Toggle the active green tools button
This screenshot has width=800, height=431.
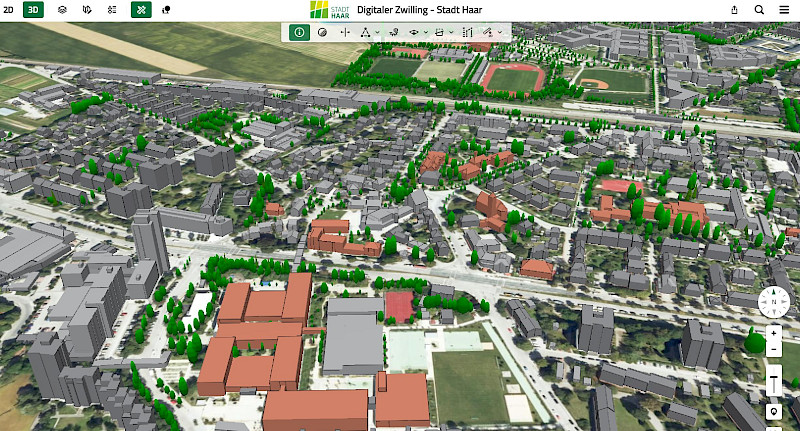point(141,9)
